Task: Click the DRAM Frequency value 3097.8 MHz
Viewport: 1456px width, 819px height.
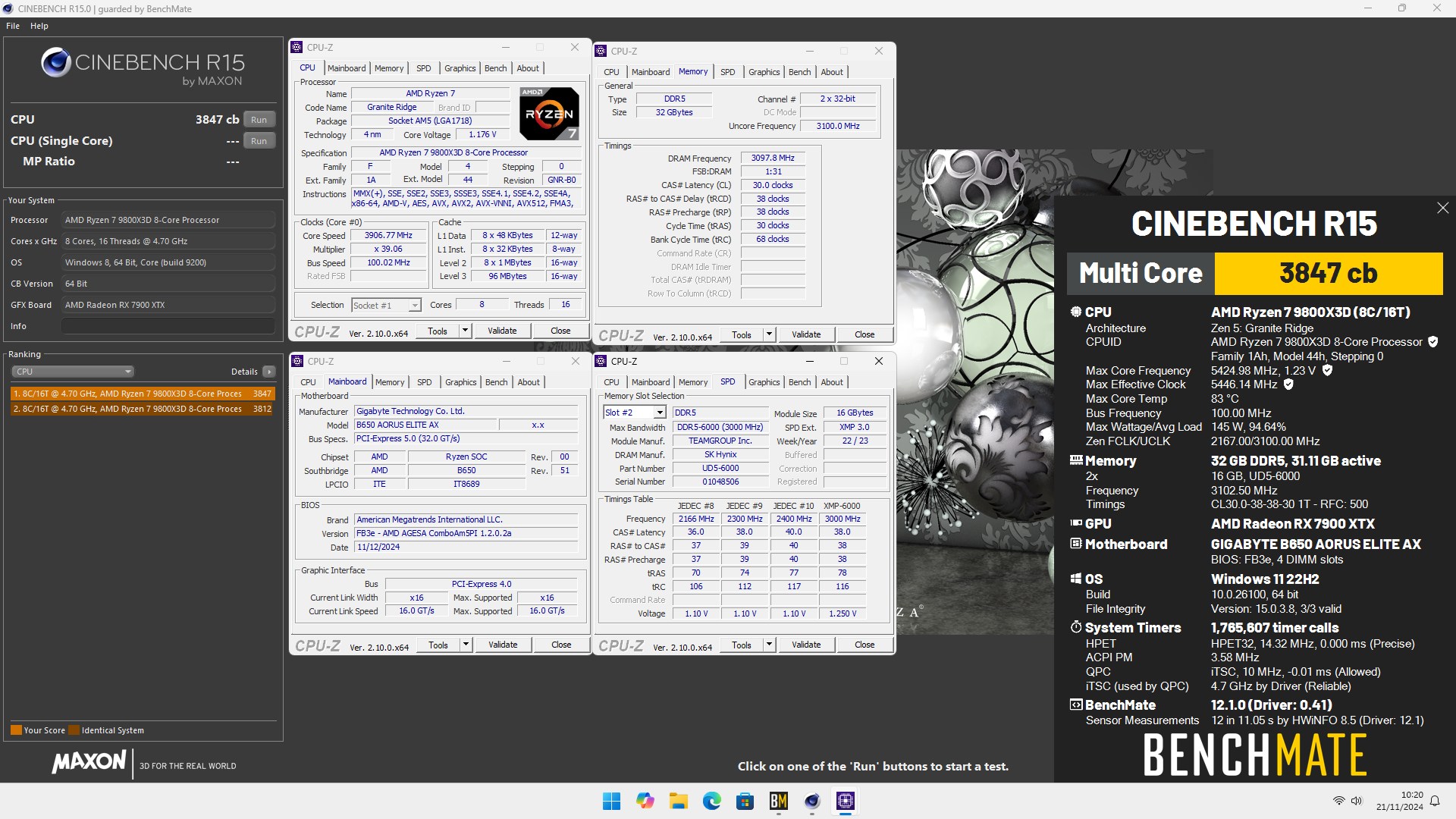Action: coord(773,158)
